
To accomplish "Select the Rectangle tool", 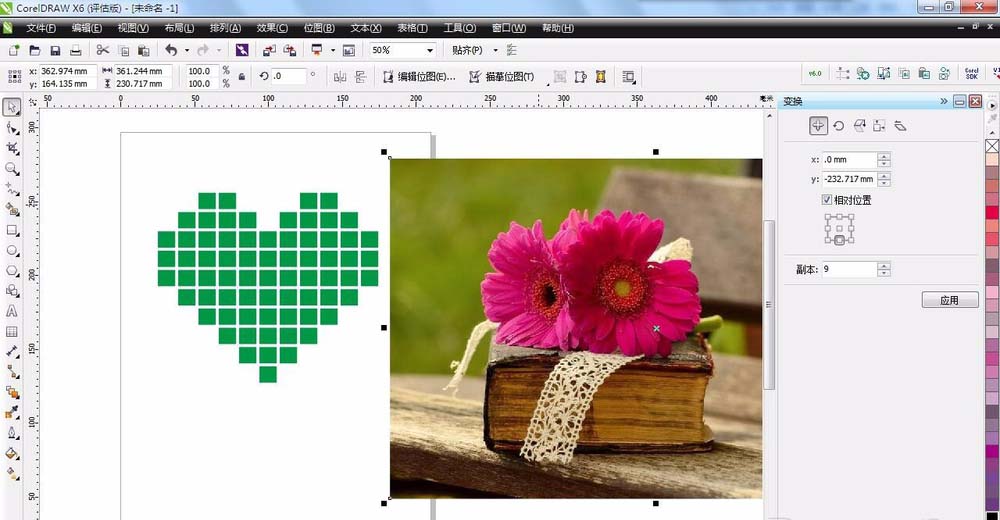I will (x=11, y=230).
